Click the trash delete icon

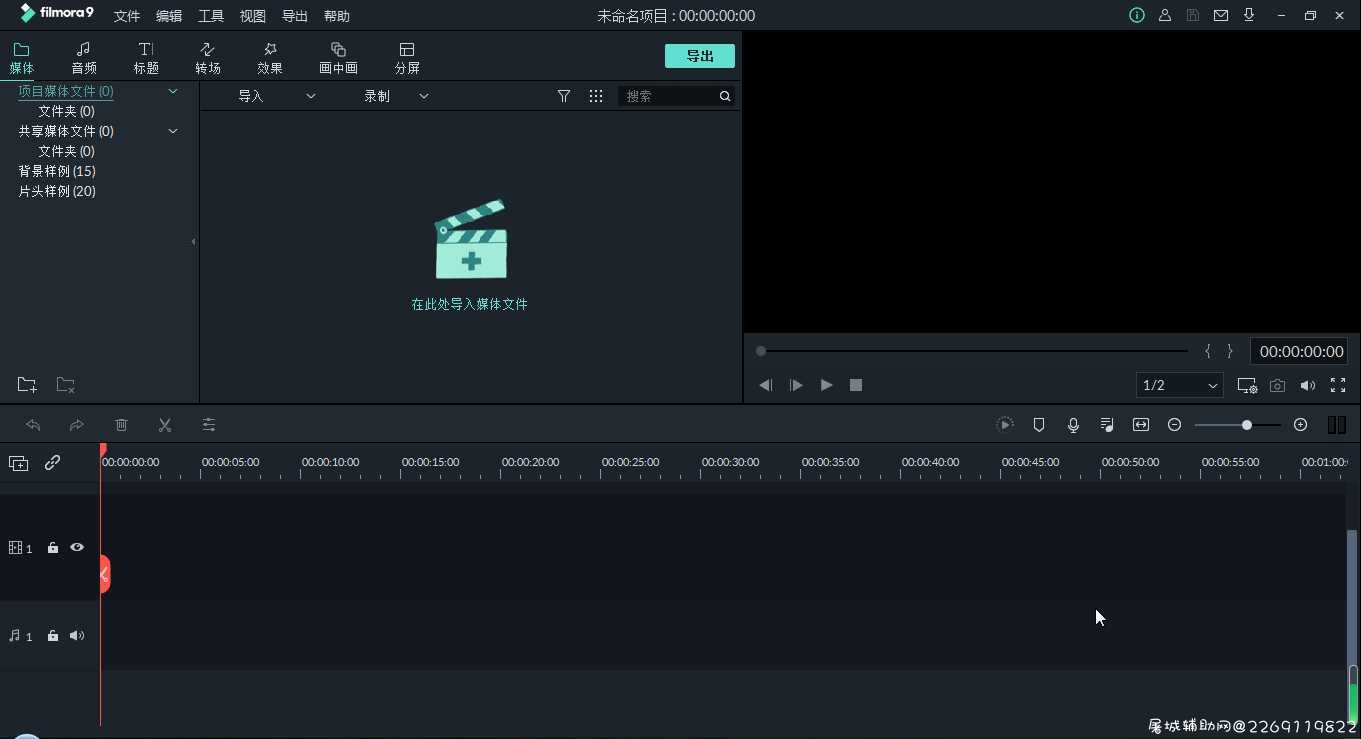pyautogui.click(x=121, y=425)
